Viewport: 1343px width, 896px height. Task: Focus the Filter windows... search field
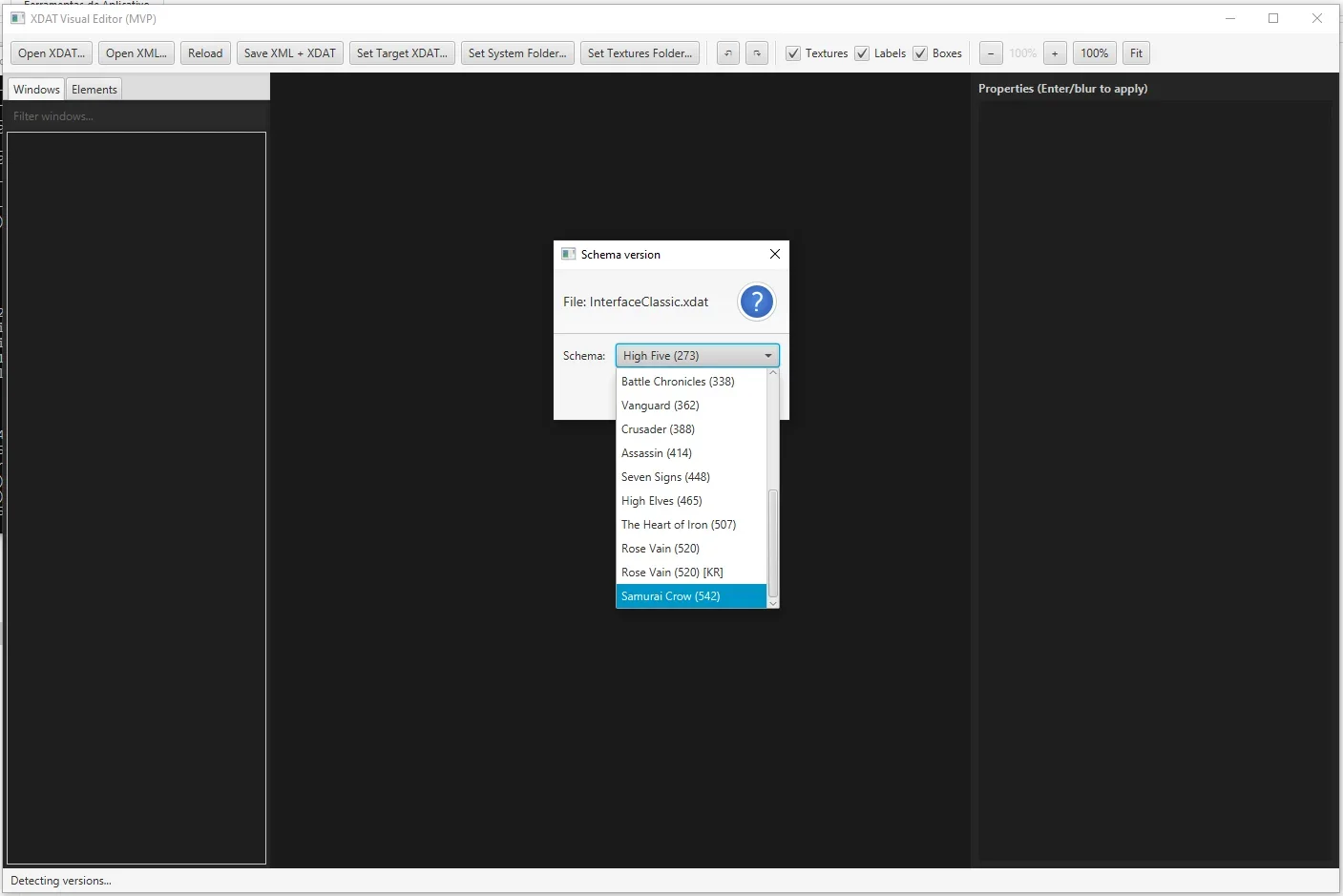[136, 116]
